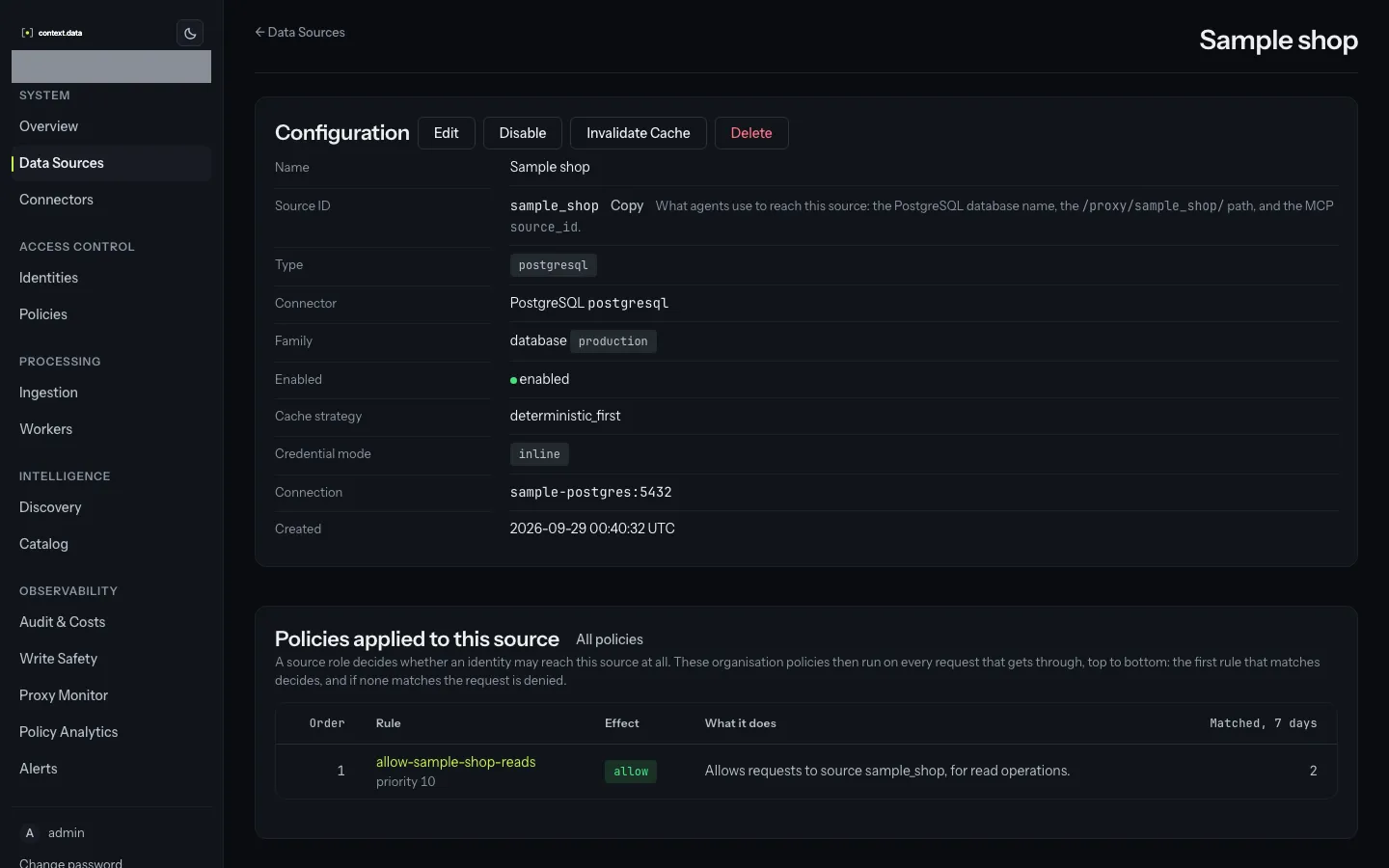The image size is (1389, 868).
Task: Open Catalog page
Action: 111,544
